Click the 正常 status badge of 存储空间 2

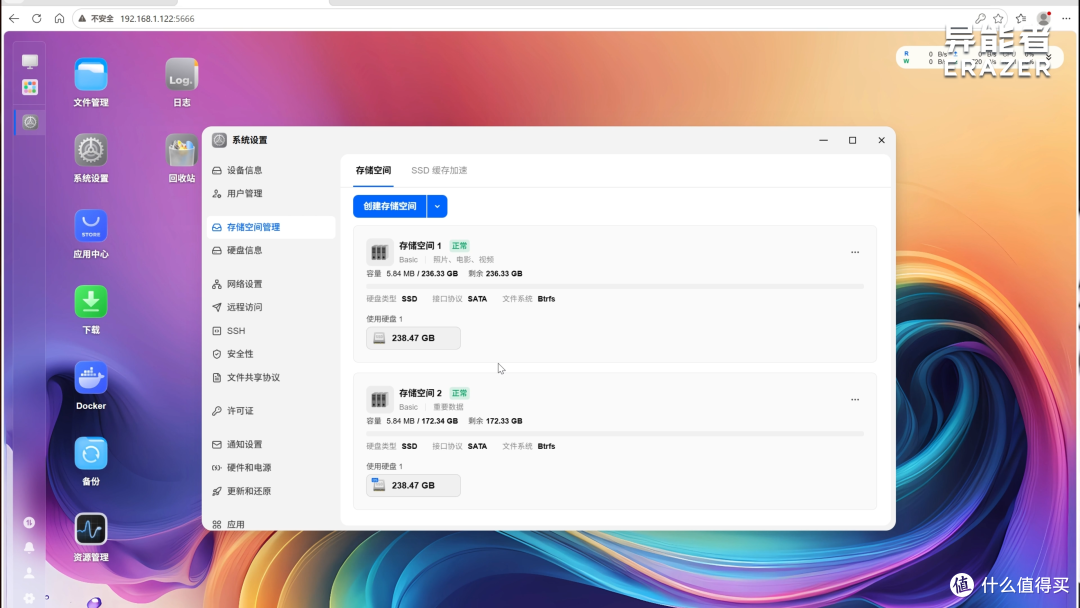click(459, 393)
